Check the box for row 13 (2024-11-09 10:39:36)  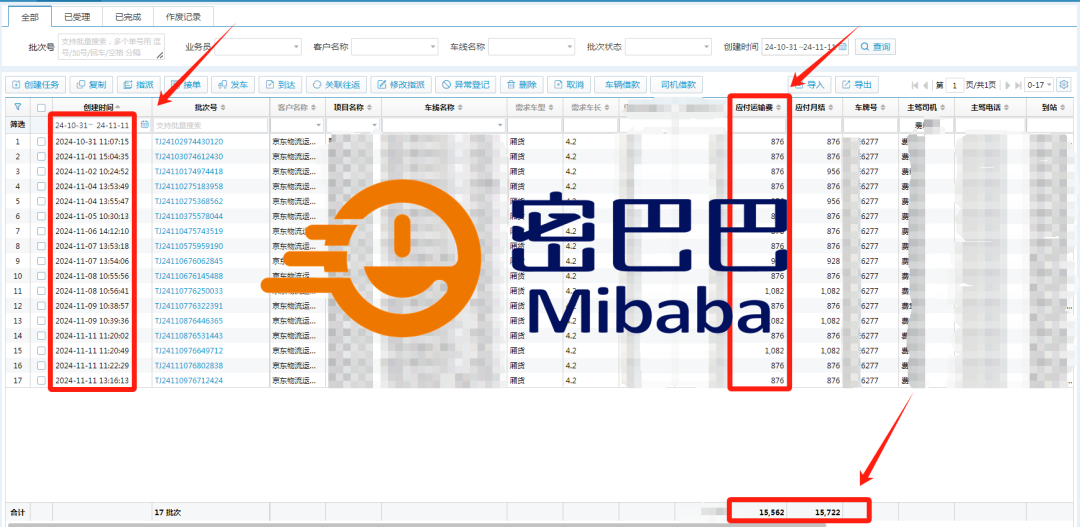tap(41, 321)
